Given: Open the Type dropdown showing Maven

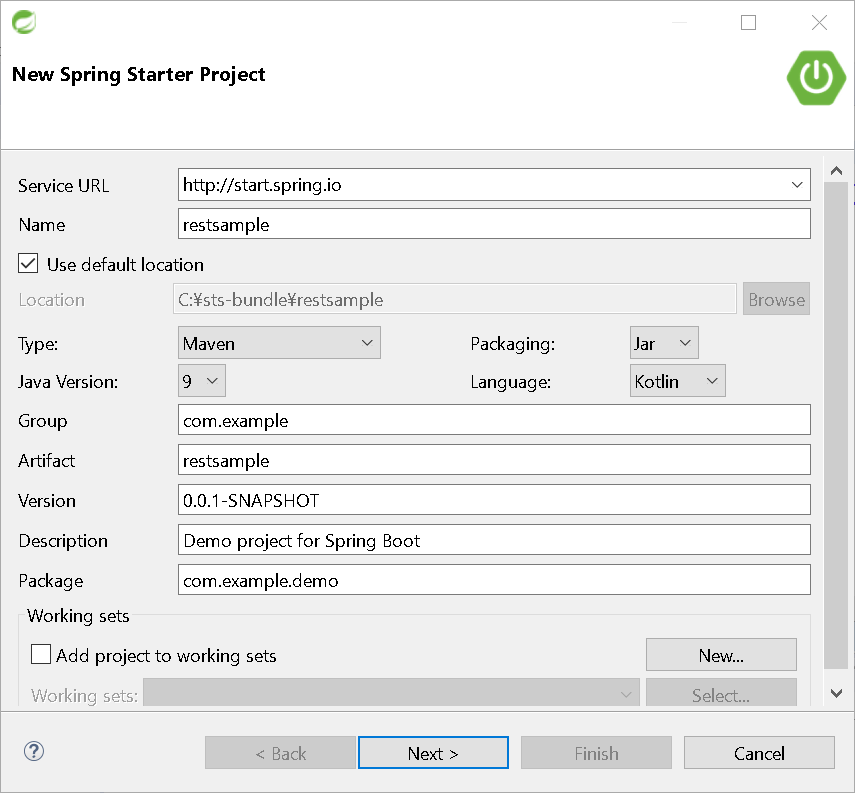Looking at the screenshot, I should 279,343.
